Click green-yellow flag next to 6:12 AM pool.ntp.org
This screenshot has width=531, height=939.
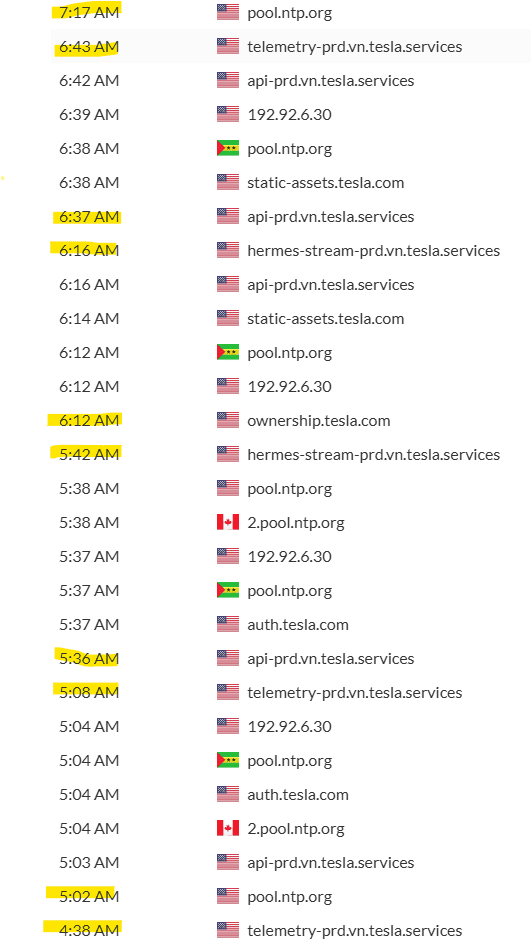pos(227,352)
